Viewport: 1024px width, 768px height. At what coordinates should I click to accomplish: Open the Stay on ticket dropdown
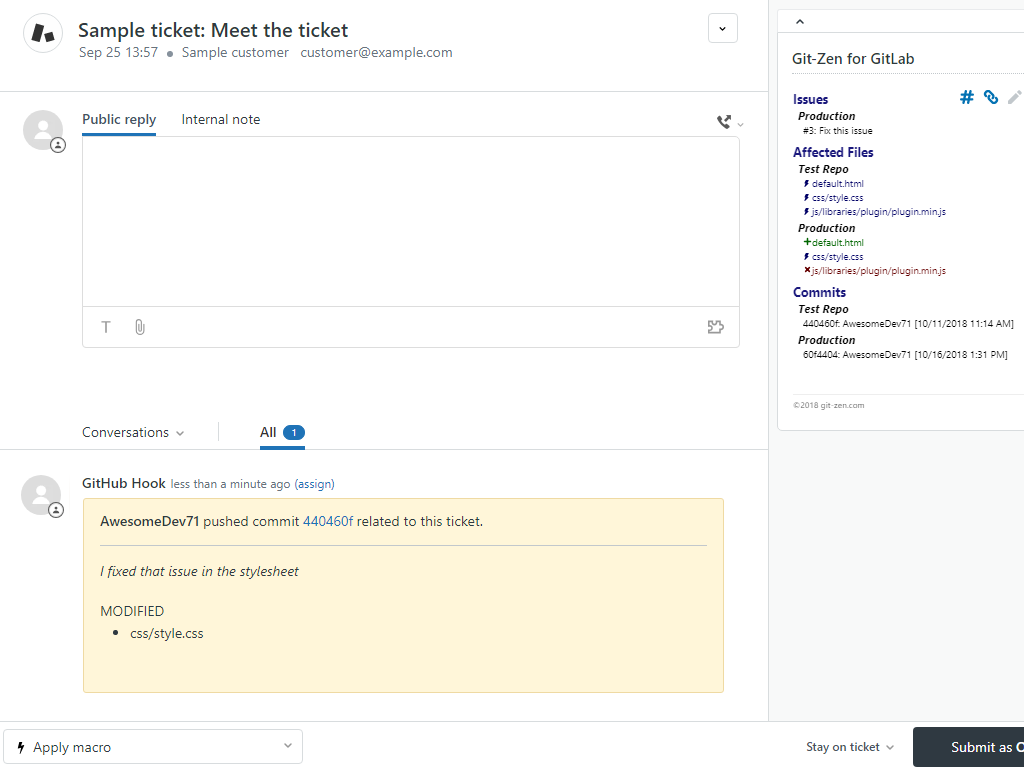click(x=850, y=747)
